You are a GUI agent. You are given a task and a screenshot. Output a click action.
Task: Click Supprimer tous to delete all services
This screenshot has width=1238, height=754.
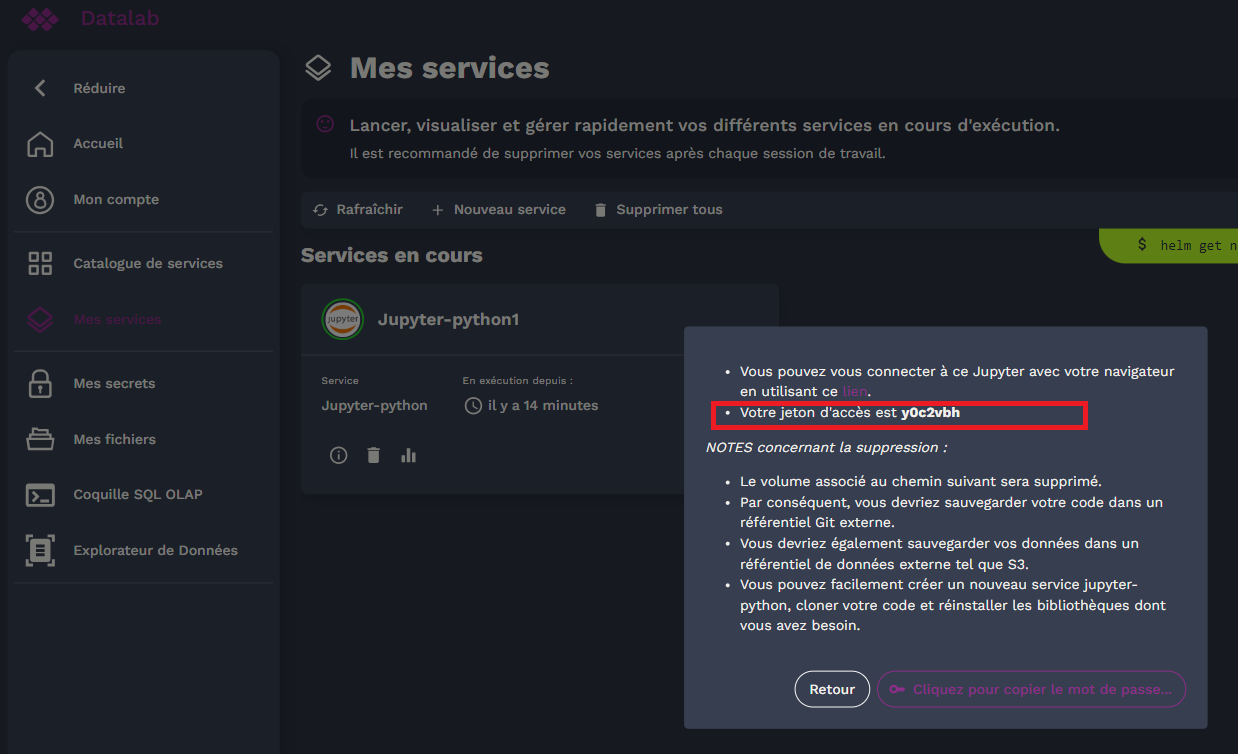pyautogui.click(x=657, y=209)
